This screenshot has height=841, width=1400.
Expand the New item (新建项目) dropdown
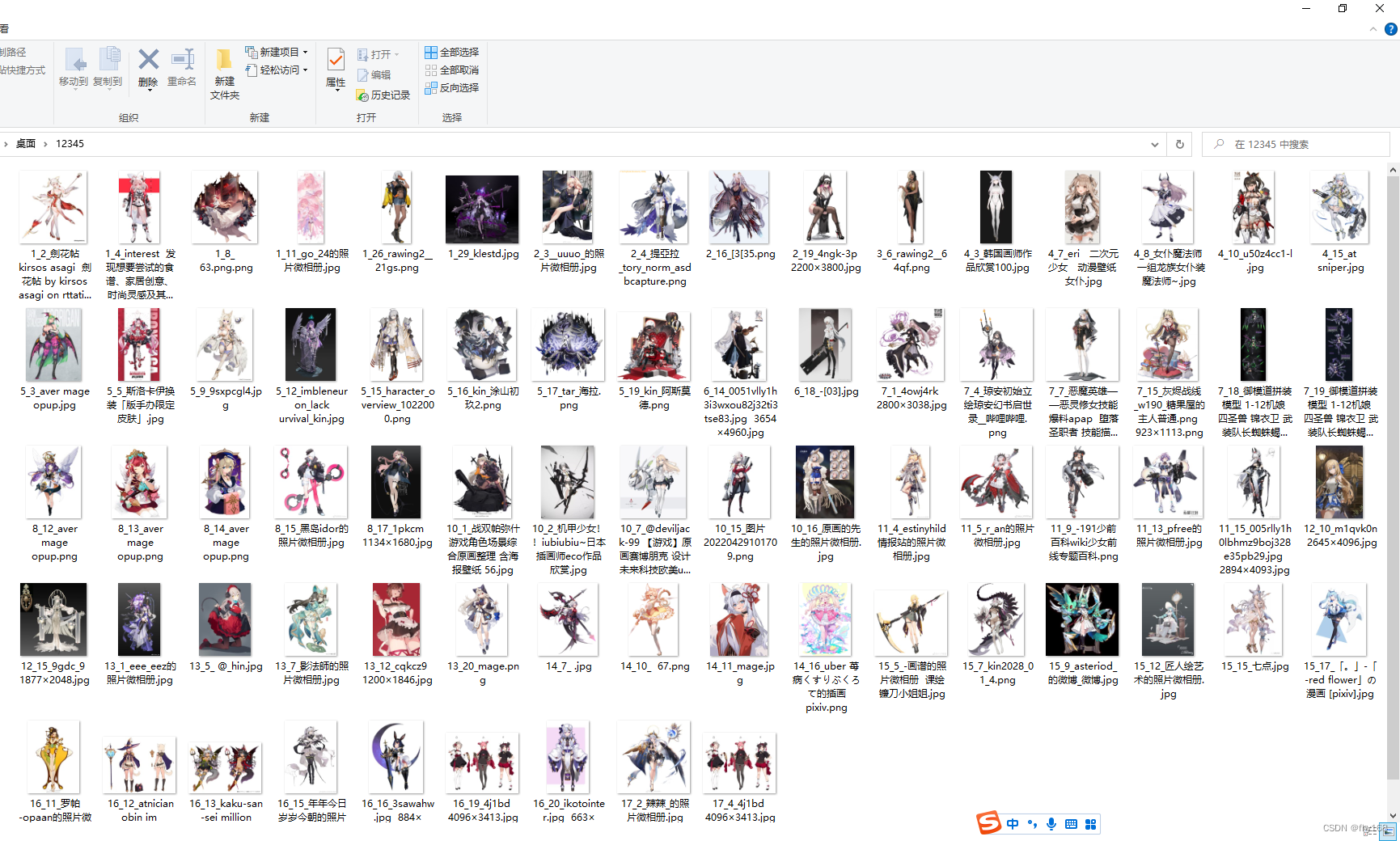pyautogui.click(x=306, y=52)
